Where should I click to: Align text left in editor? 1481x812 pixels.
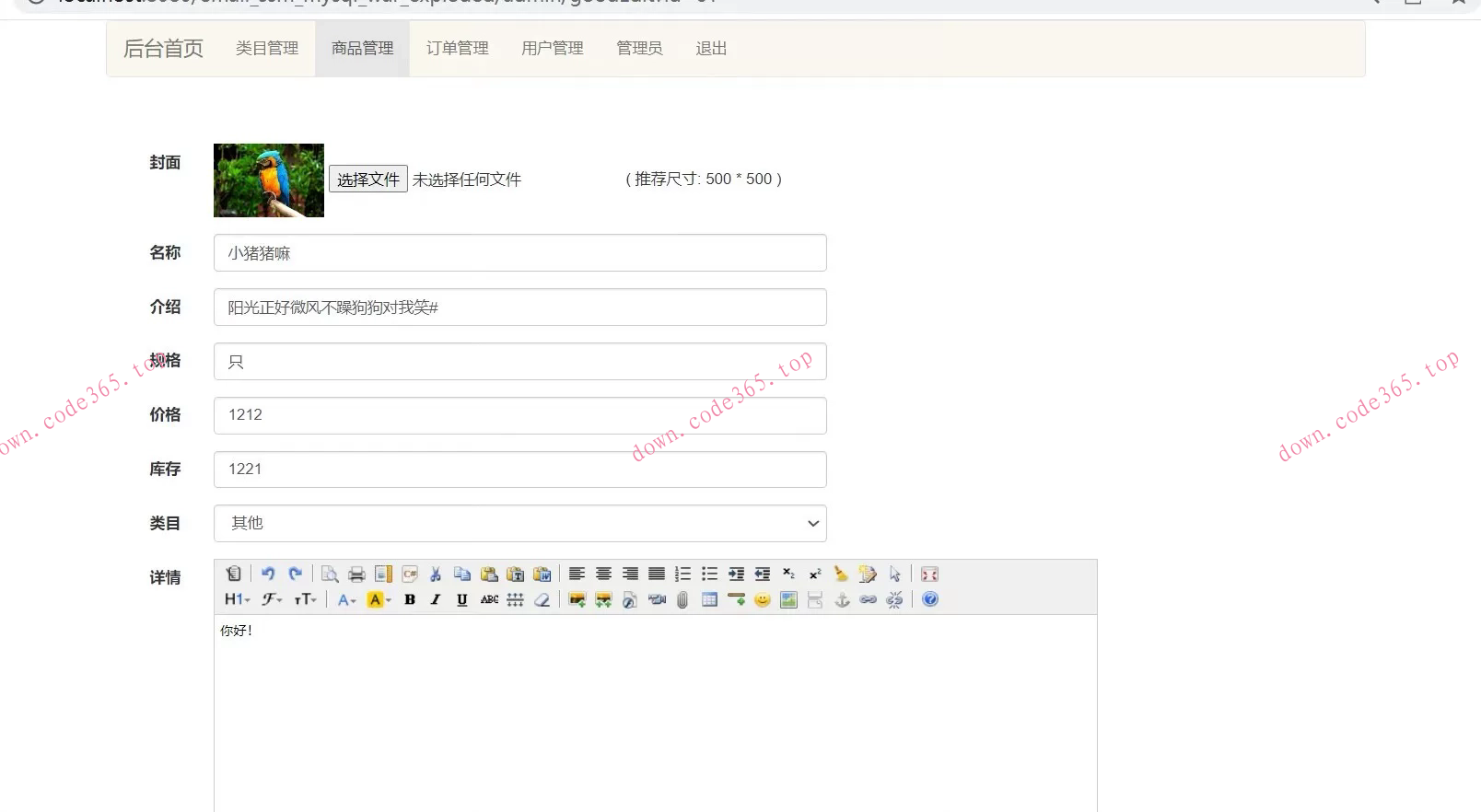pyautogui.click(x=577, y=574)
